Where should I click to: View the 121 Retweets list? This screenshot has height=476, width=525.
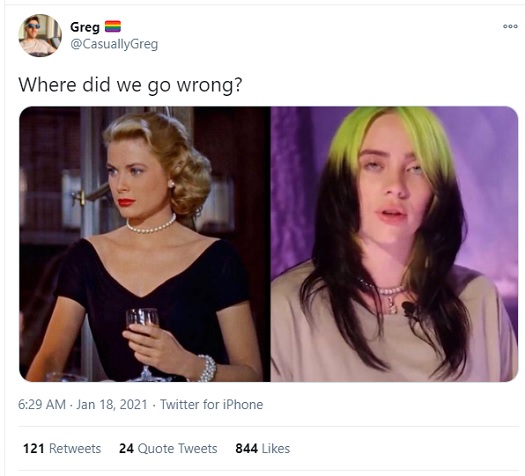point(62,449)
